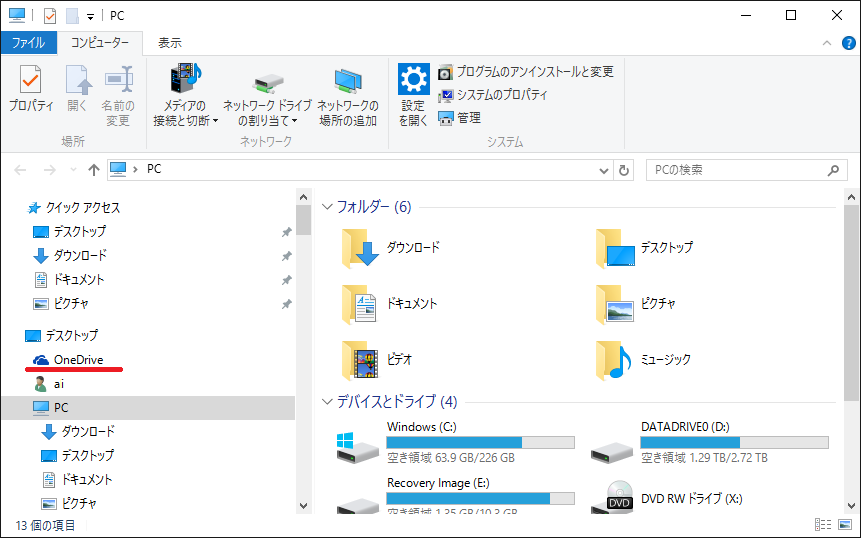
Task: Collapse the Devices and drives group
Action: click(x=328, y=402)
